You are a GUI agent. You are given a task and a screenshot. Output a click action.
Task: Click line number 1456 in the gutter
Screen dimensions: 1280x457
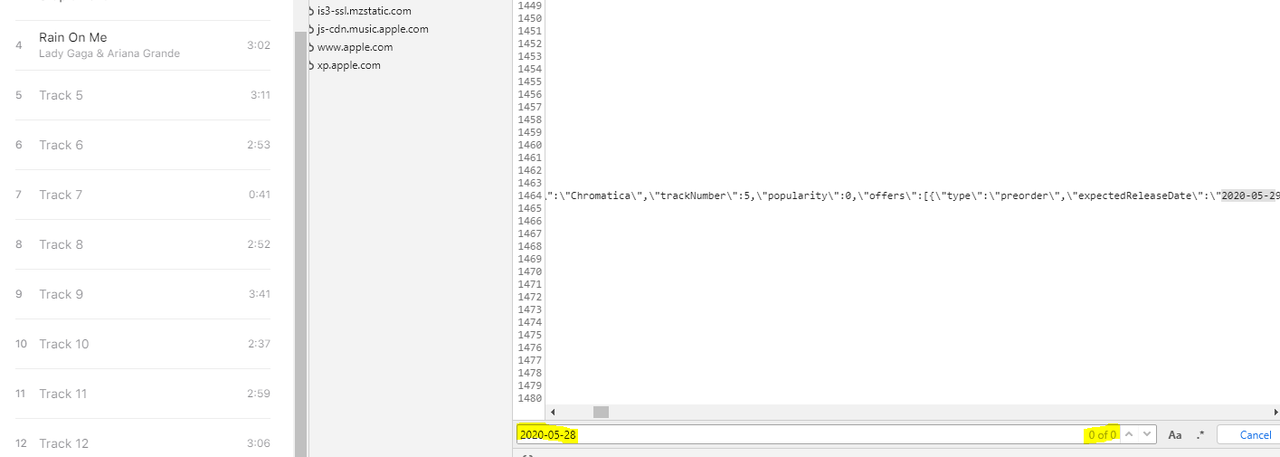tap(529, 94)
